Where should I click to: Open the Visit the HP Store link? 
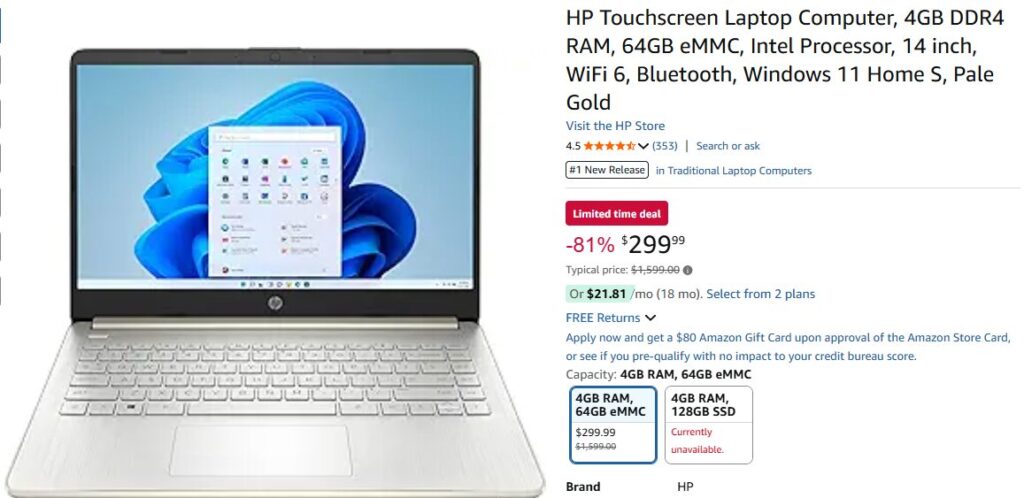click(x=615, y=126)
